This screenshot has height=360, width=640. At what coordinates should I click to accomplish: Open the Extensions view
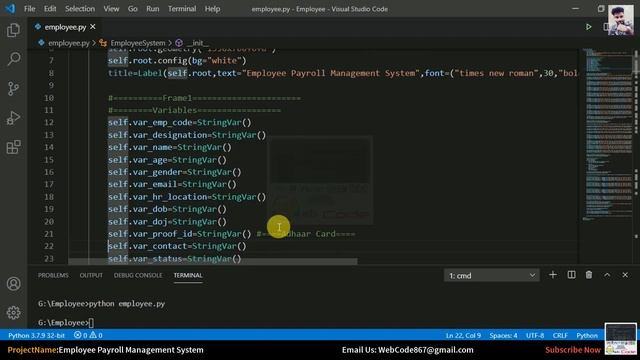click(x=13, y=147)
